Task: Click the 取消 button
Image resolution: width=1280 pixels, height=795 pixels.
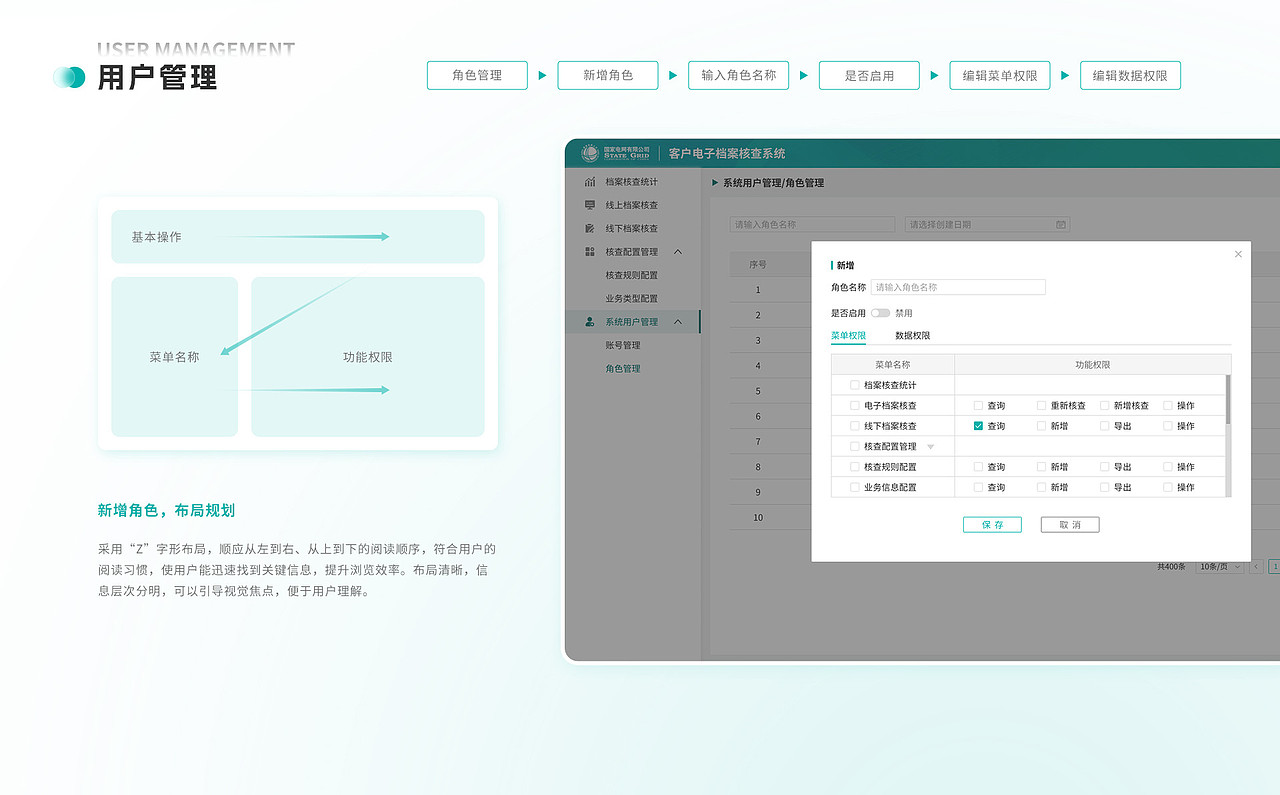Action: [1070, 525]
